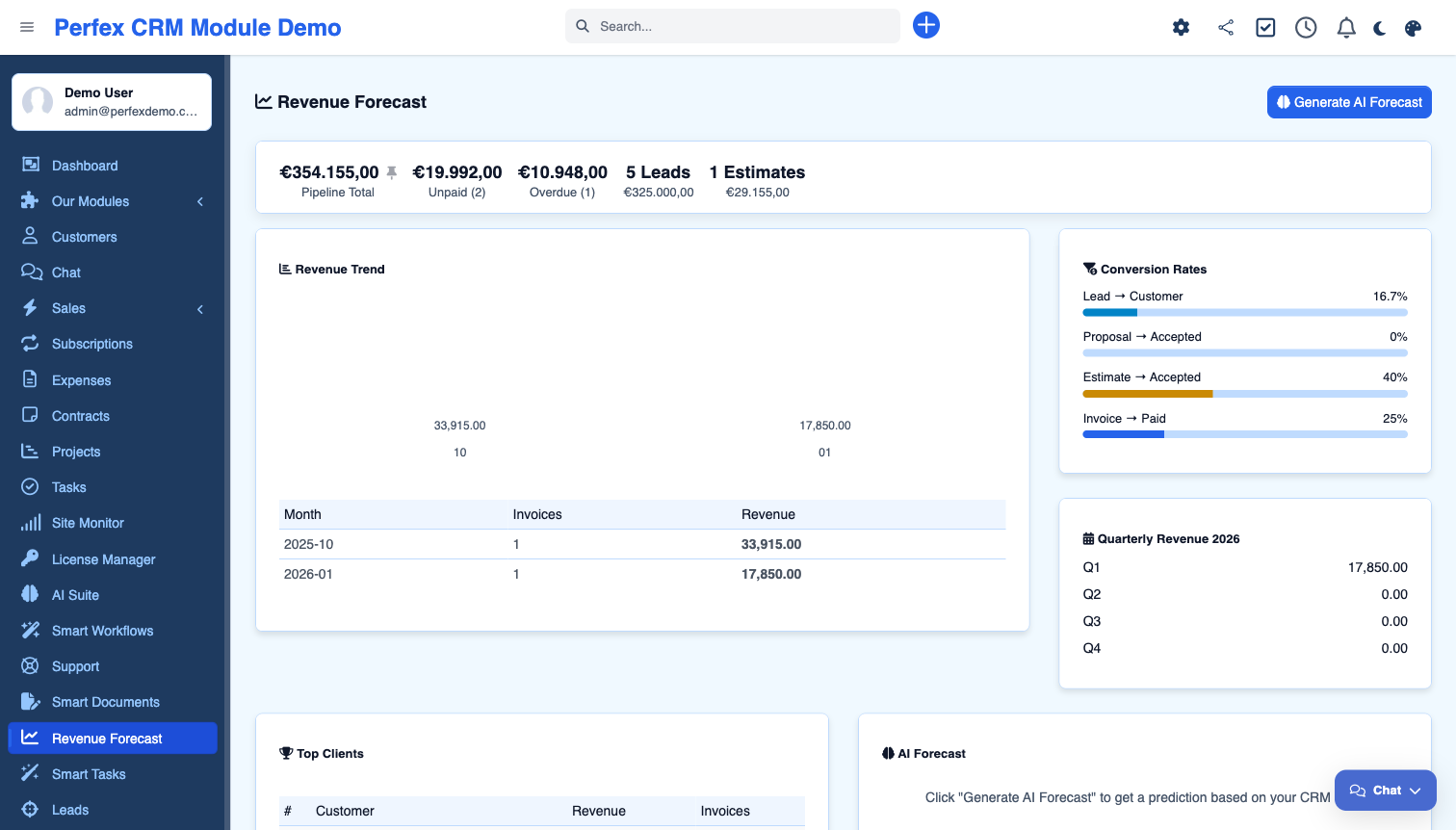Click into the Search field
The image size is (1456, 830).
(x=741, y=26)
